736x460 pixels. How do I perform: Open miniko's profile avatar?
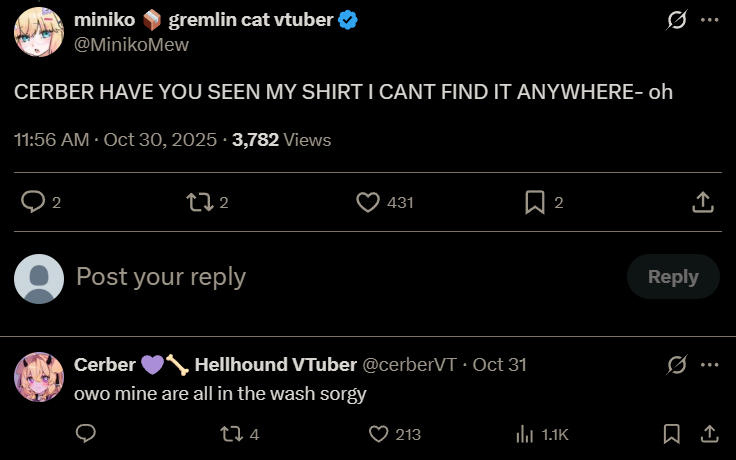pos(40,30)
